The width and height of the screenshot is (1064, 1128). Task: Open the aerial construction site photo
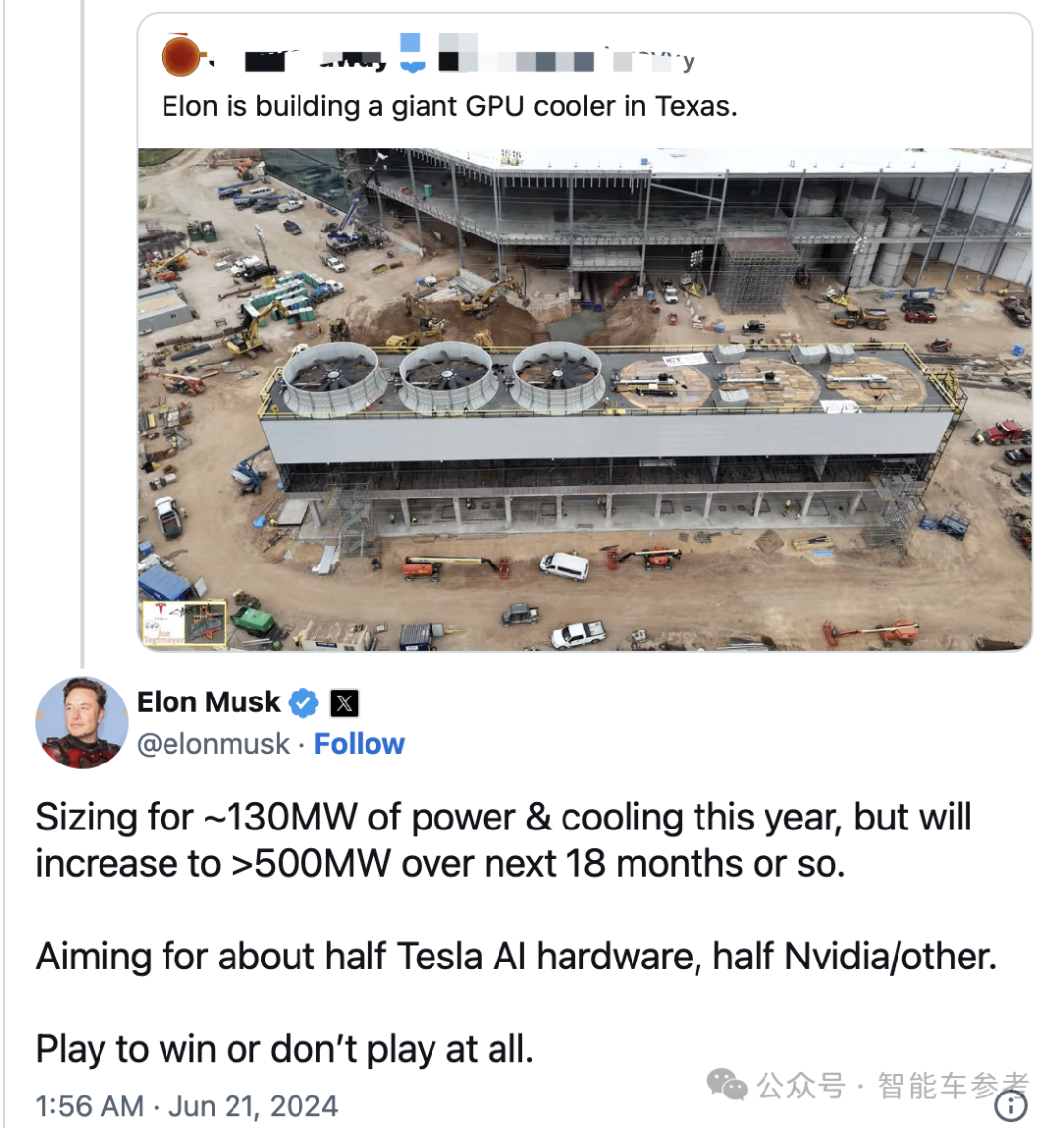click(x=585, y=399)
